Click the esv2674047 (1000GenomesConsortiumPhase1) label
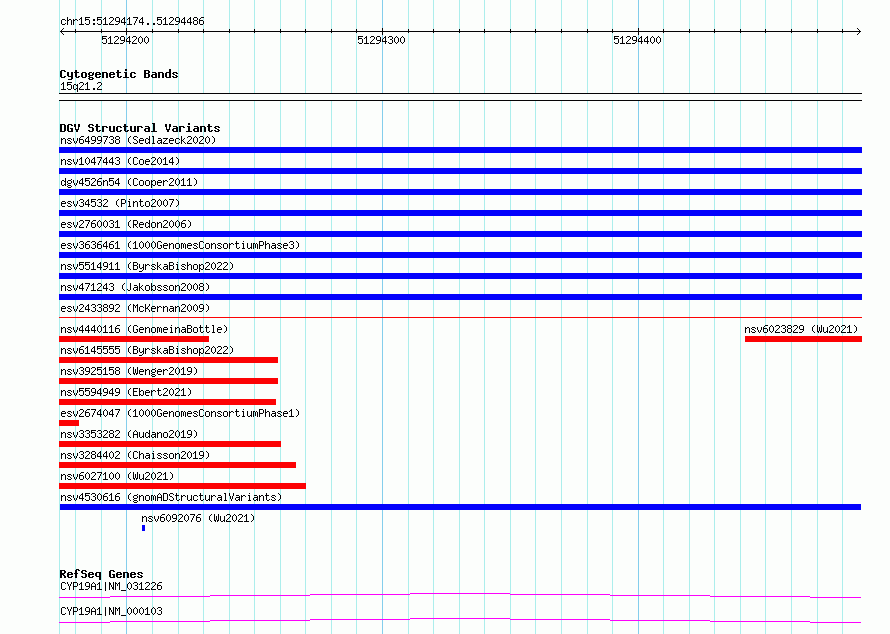890x634 pixels. click(x=180, y=413)
